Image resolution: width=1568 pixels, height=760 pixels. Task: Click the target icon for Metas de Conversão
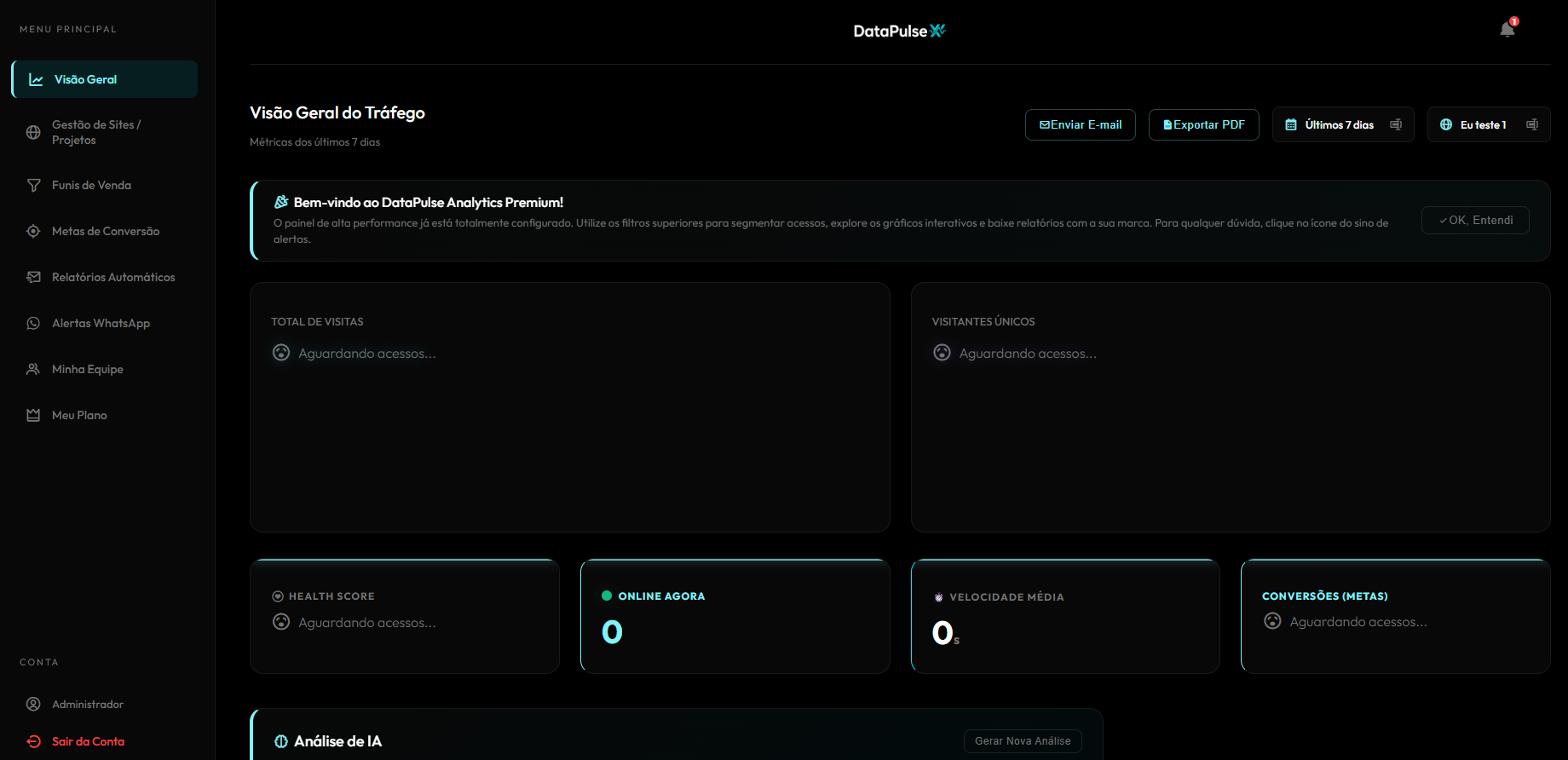pos(33,231)
